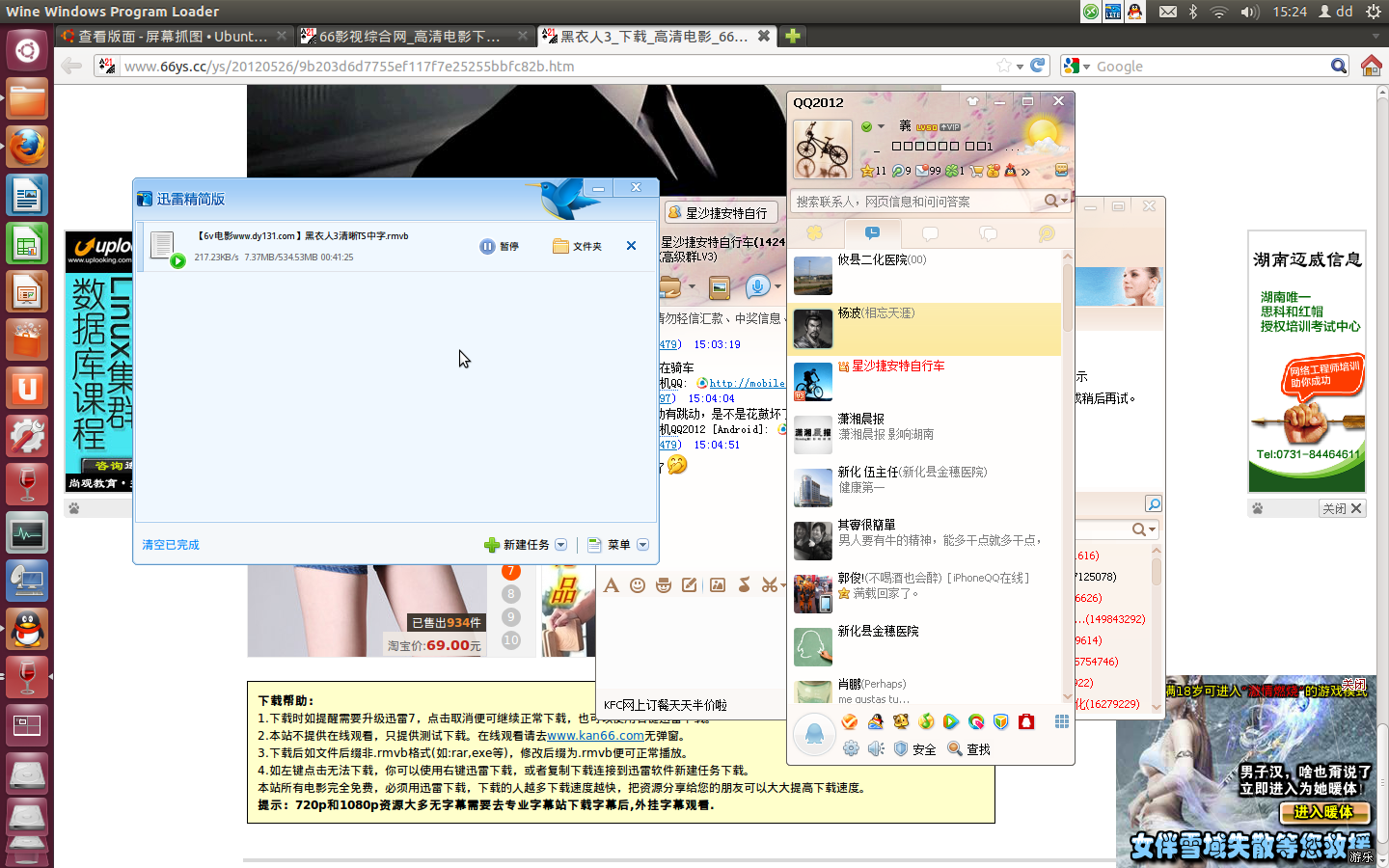Screen dimensions: 1389x868
Task: Switch to the single chat bubble tab
Action: pos(930,233)
